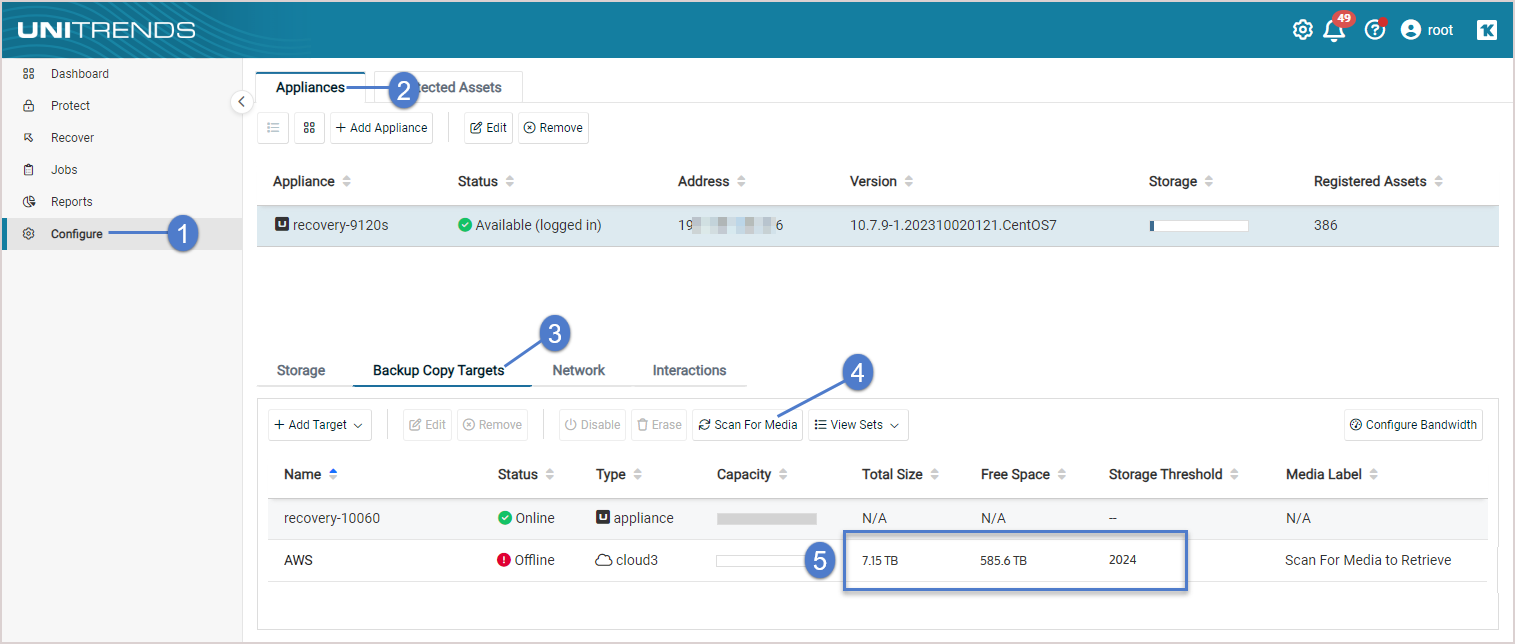Open the Interactions sub-tab
The image size is (1515, 644).
690,370
